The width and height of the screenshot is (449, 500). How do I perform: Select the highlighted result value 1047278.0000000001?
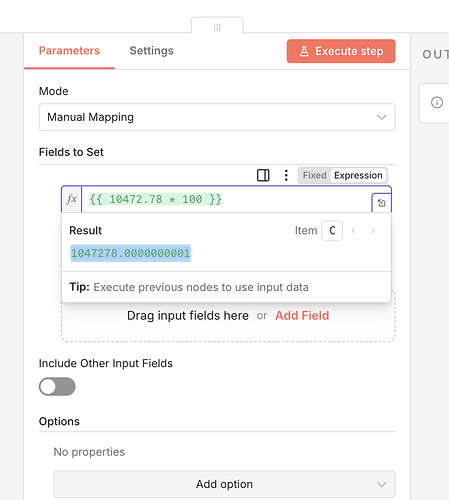[x=130, y=253]
